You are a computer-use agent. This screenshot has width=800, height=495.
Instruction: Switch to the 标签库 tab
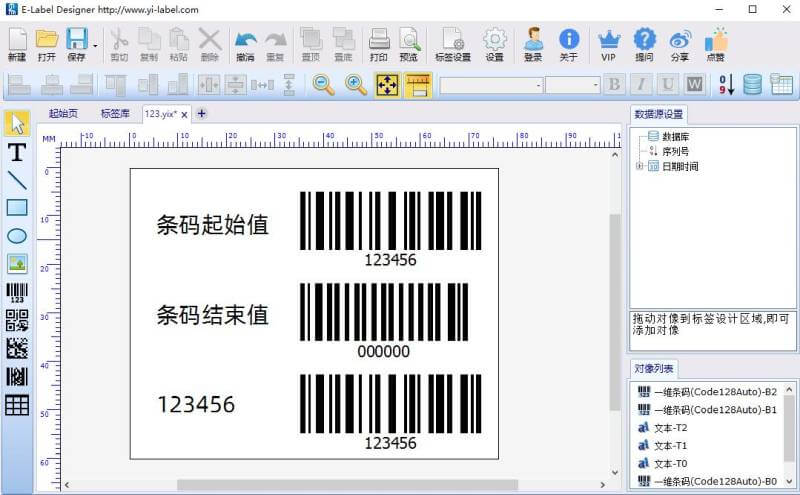tap(115, 113)
